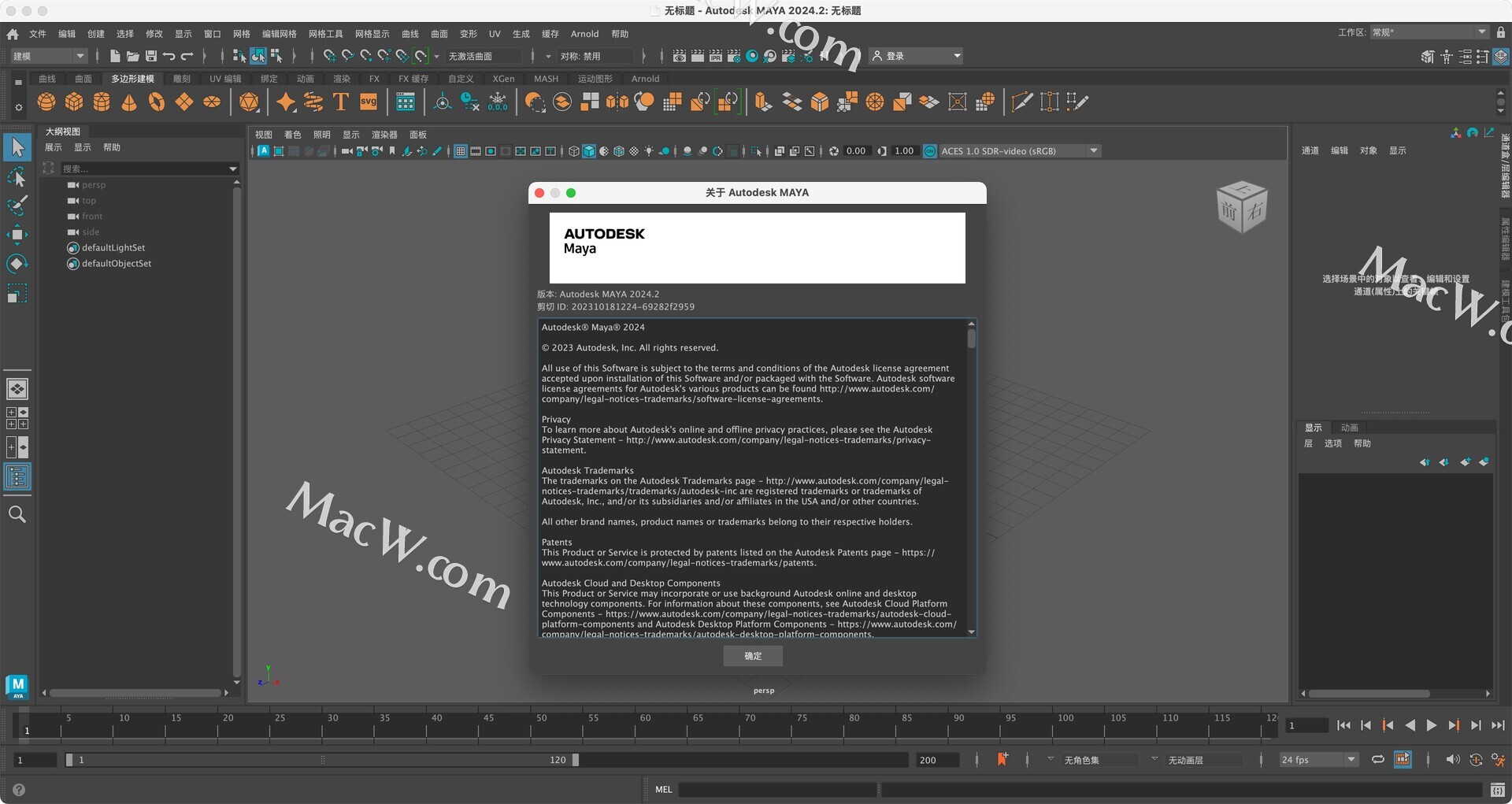
Task: Click play forwards button
Action: (x=1432, y=725)
